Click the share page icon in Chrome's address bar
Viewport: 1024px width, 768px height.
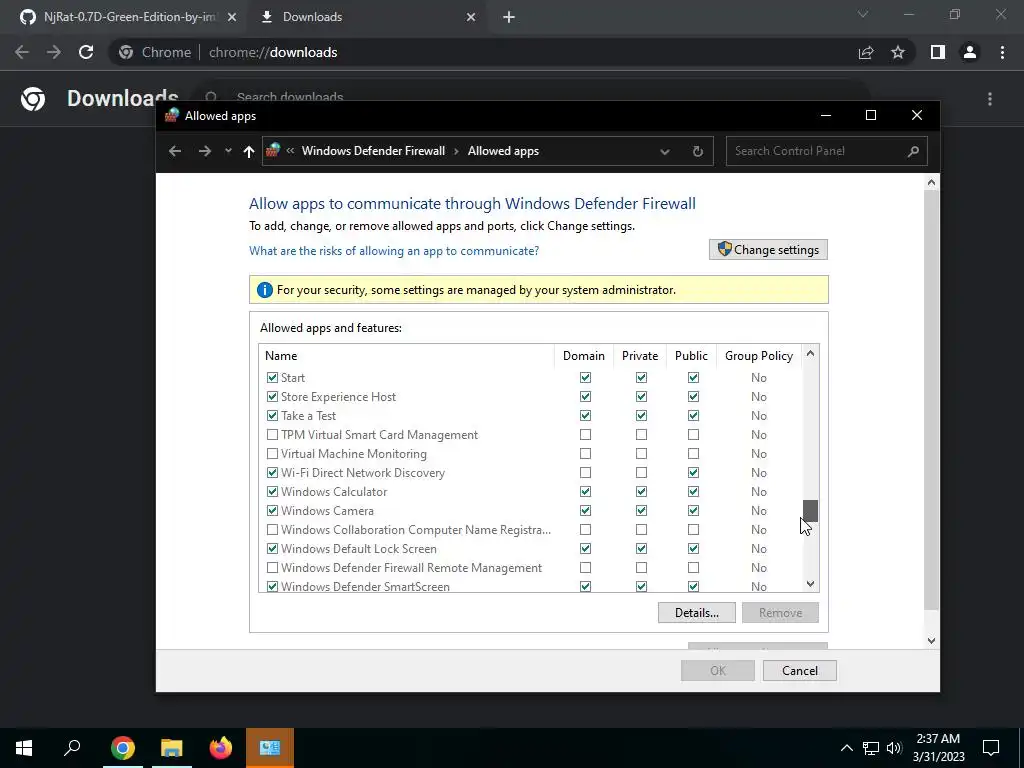point(866,52)
